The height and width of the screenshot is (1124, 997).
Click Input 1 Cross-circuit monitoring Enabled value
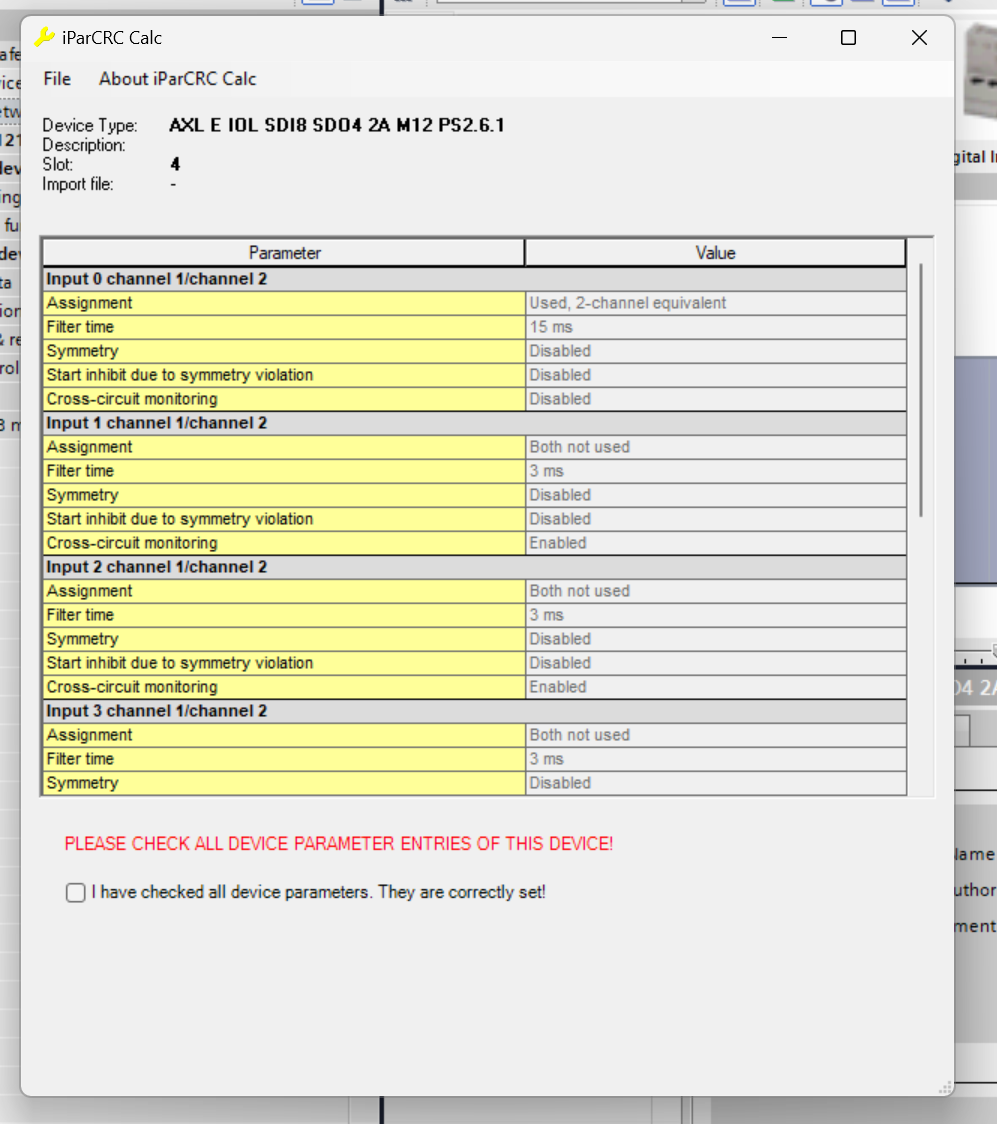click(x=715, y=543)
